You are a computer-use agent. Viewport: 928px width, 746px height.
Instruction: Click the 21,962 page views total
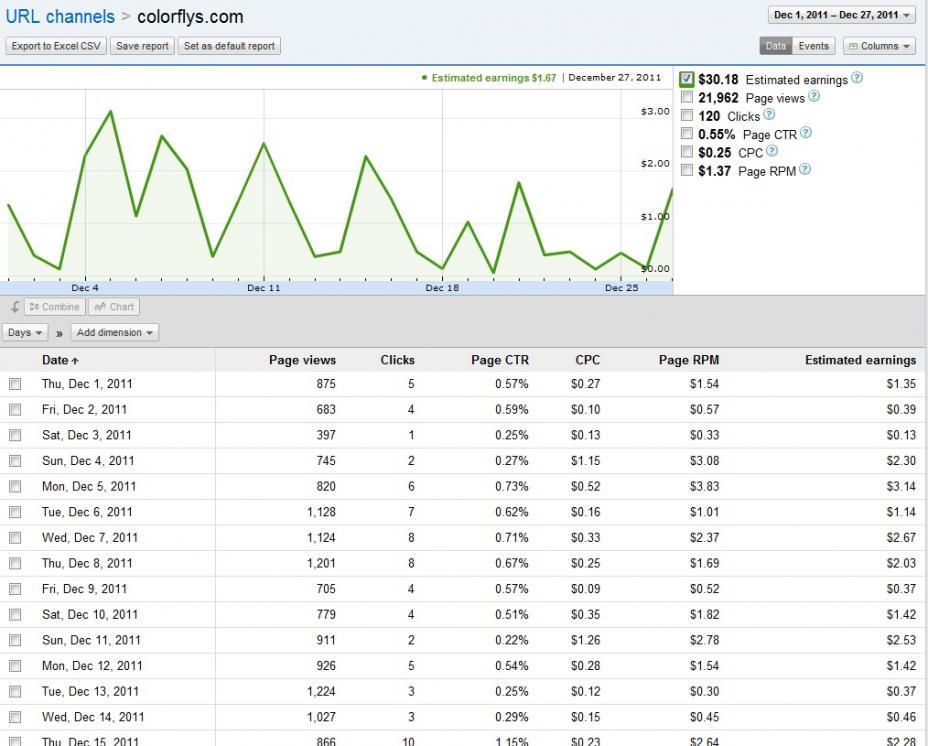[x=718, y=98]
